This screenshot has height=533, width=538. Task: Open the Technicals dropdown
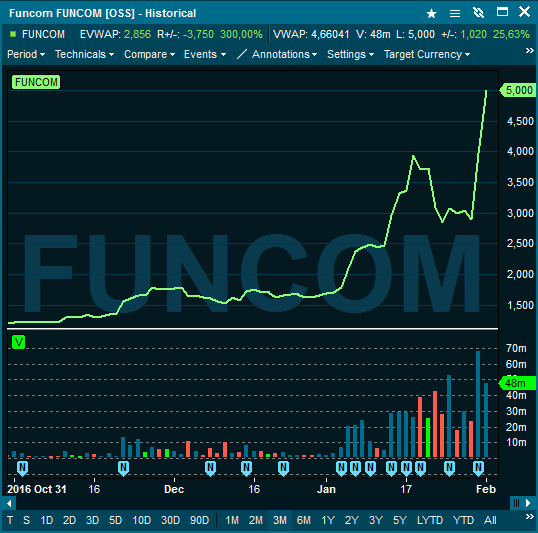pos(84,54)
